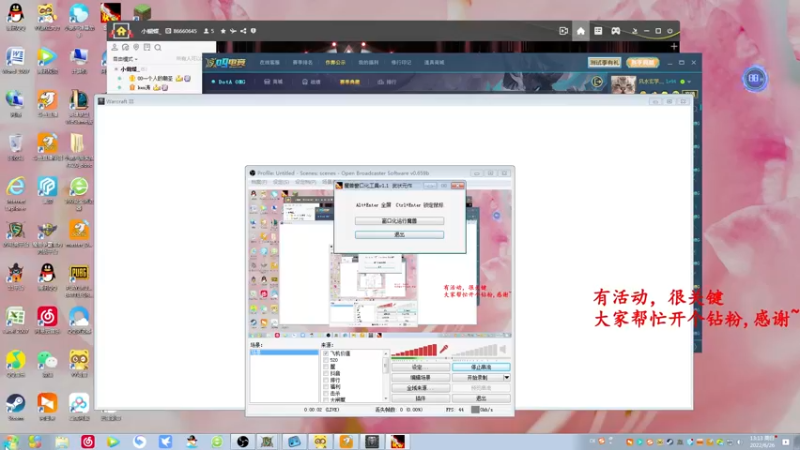This screenshot has height=450, width=800.
Task: Click the round blue floating ball widget
Action: pos(755,79)
